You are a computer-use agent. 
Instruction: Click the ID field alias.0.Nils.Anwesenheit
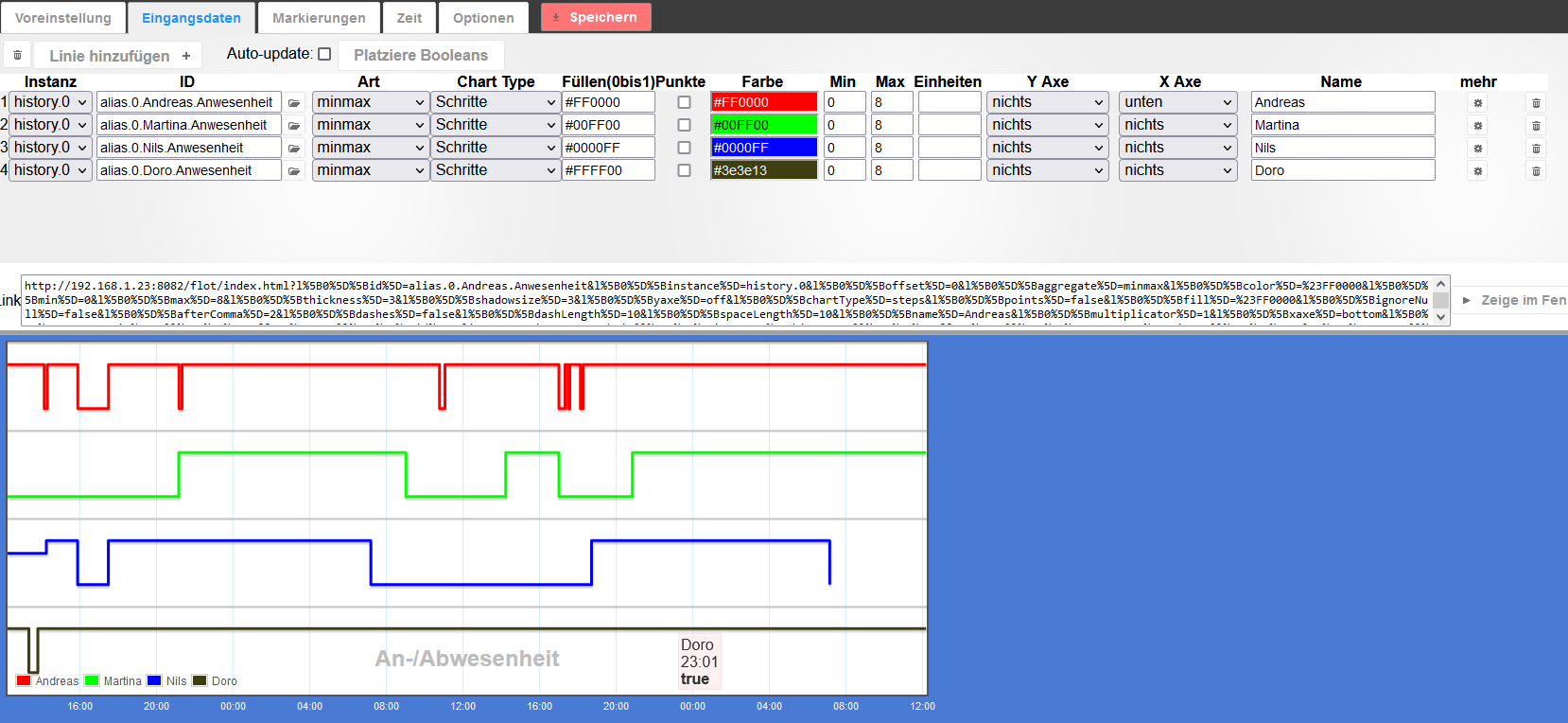pyautogui.click(x=189, y=148)
